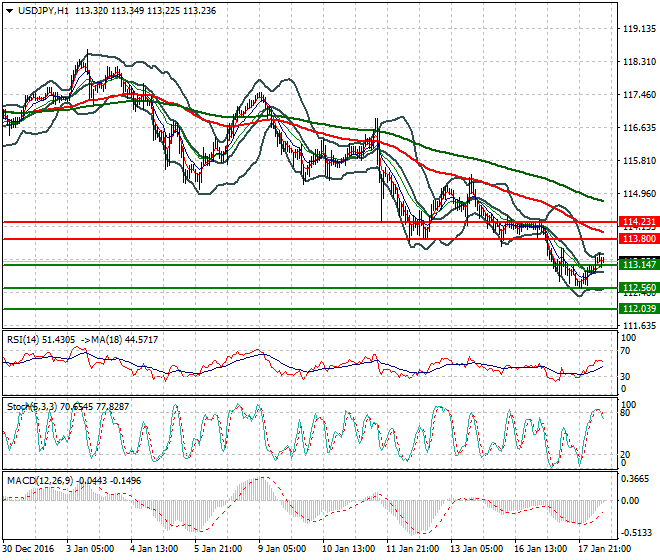Click the RSI 70 level scale value
The width and height of the screenshot is (660, 560).
tap(626, 351)
